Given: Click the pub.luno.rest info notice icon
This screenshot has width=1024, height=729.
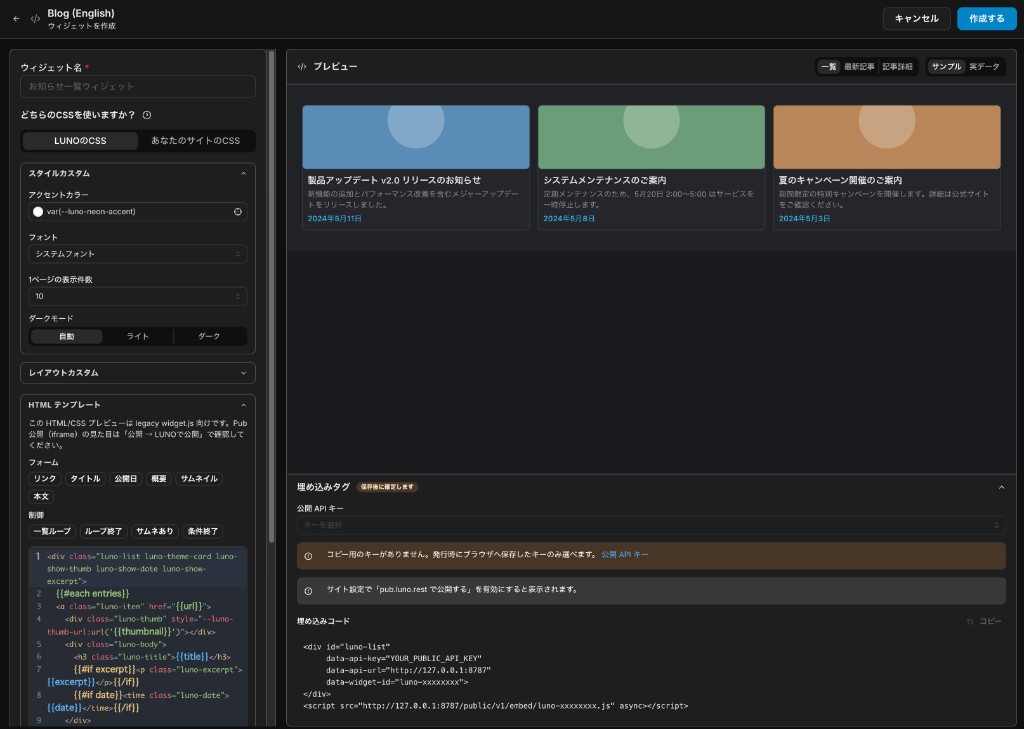Looking at the screenshot, I should pos(308,591).
